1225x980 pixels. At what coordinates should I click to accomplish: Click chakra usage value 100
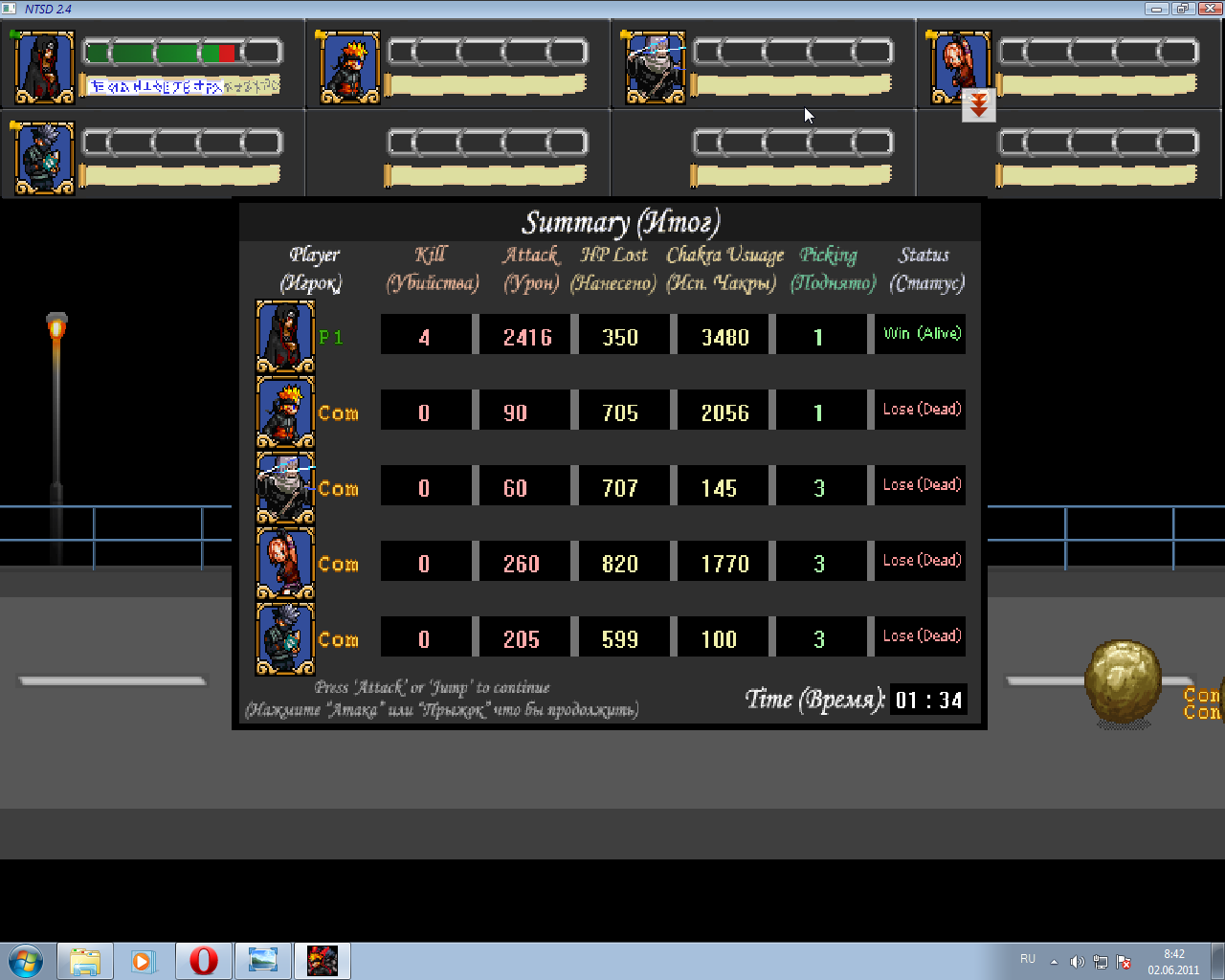[x=720, y=639]
